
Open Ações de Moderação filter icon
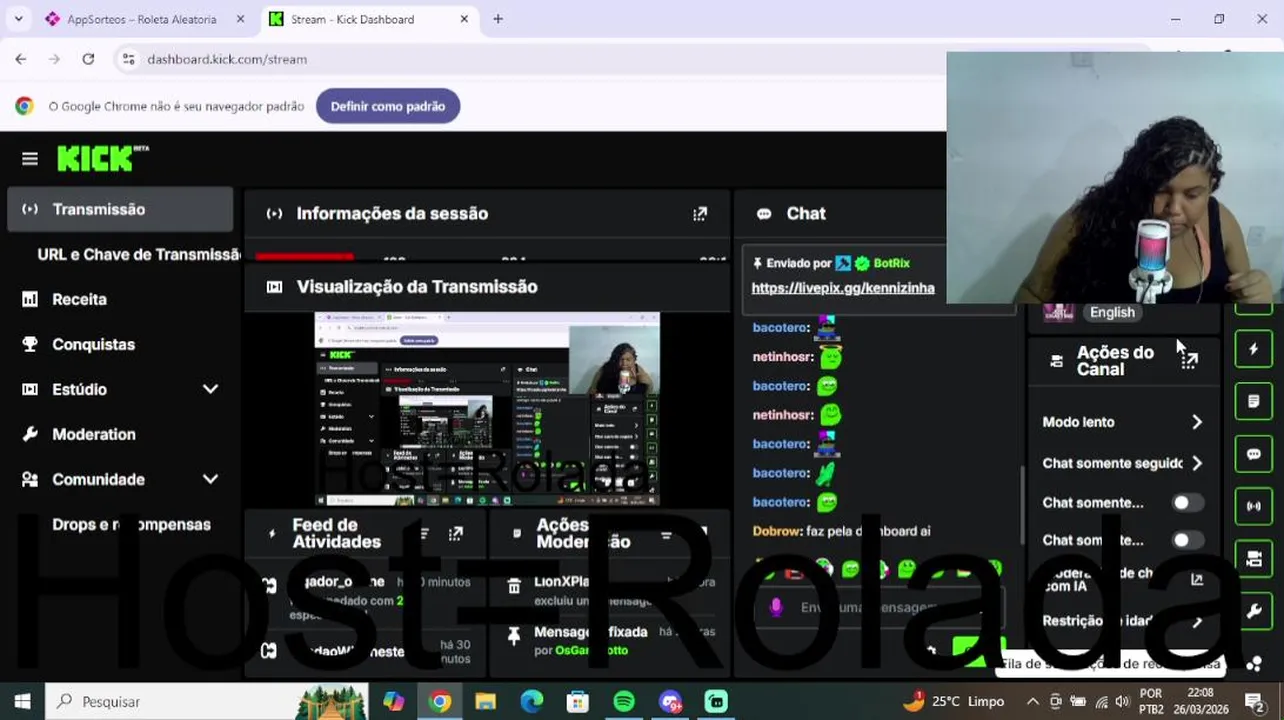(666, 536)
